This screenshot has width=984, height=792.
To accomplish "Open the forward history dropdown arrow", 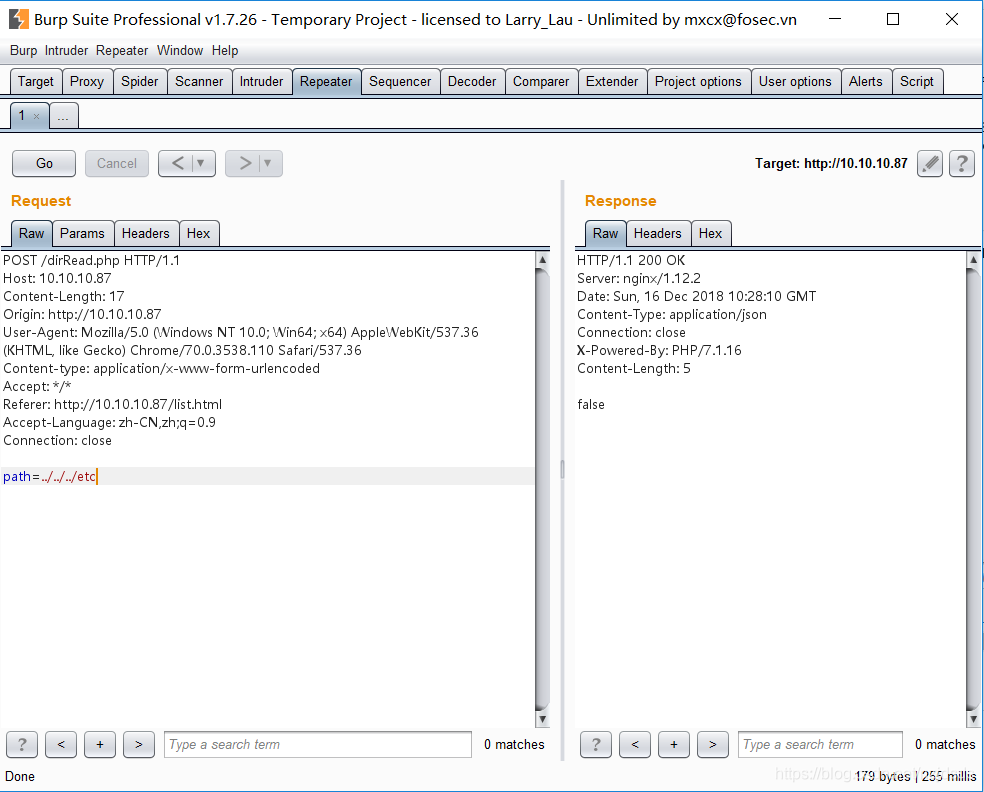I will pyautogui.click(x=267, y=163).
